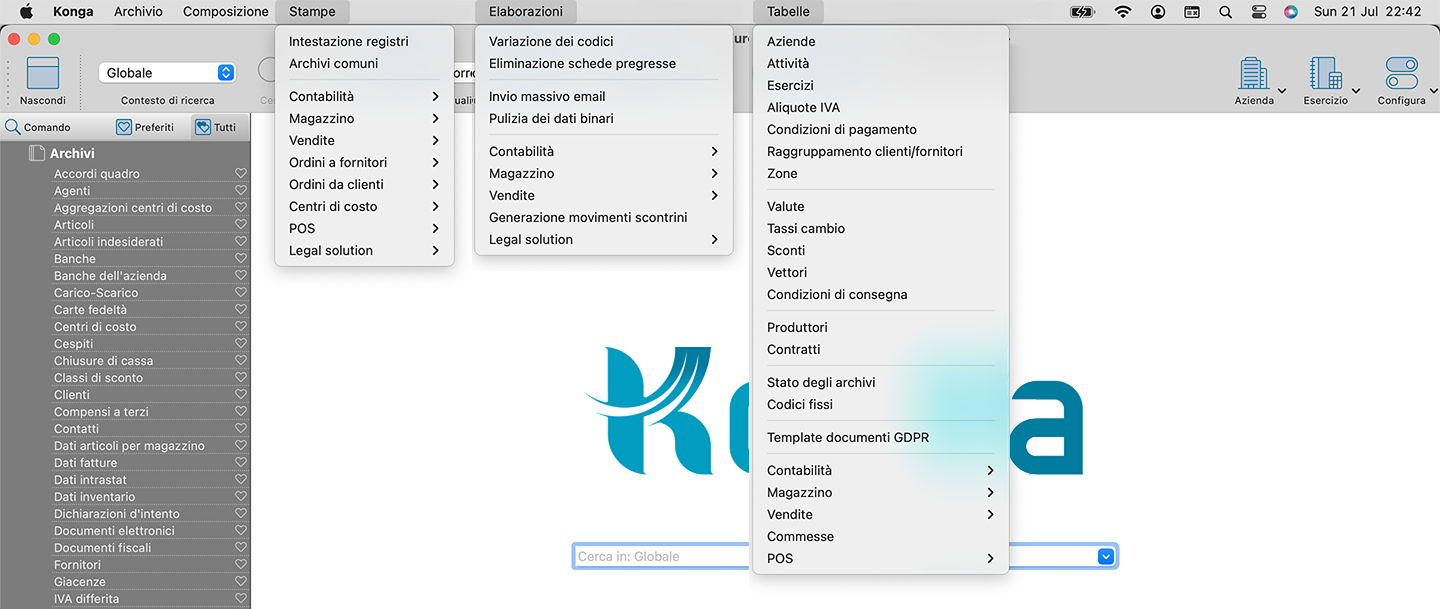1440x609 pixels.
Task: Open Articoli in the archive list
Action: [74, 225]
